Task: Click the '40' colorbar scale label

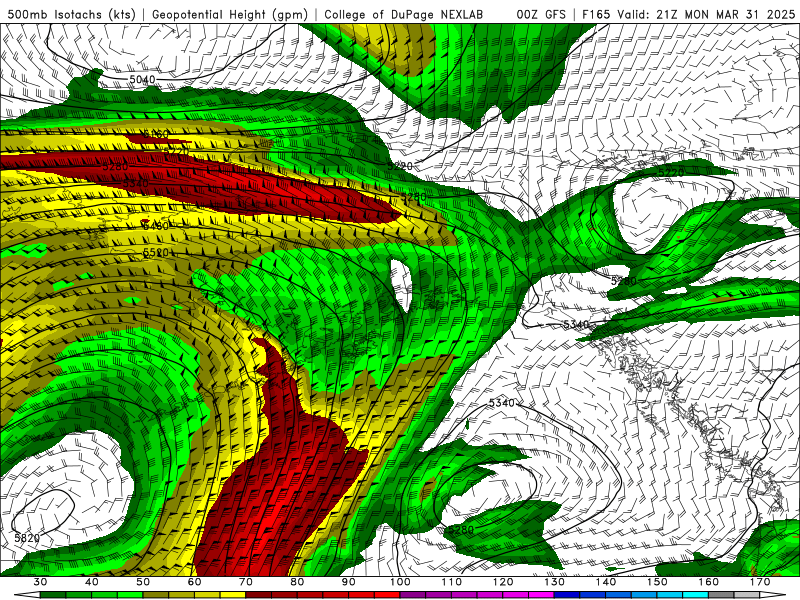Action: click(x=92, y=582)
